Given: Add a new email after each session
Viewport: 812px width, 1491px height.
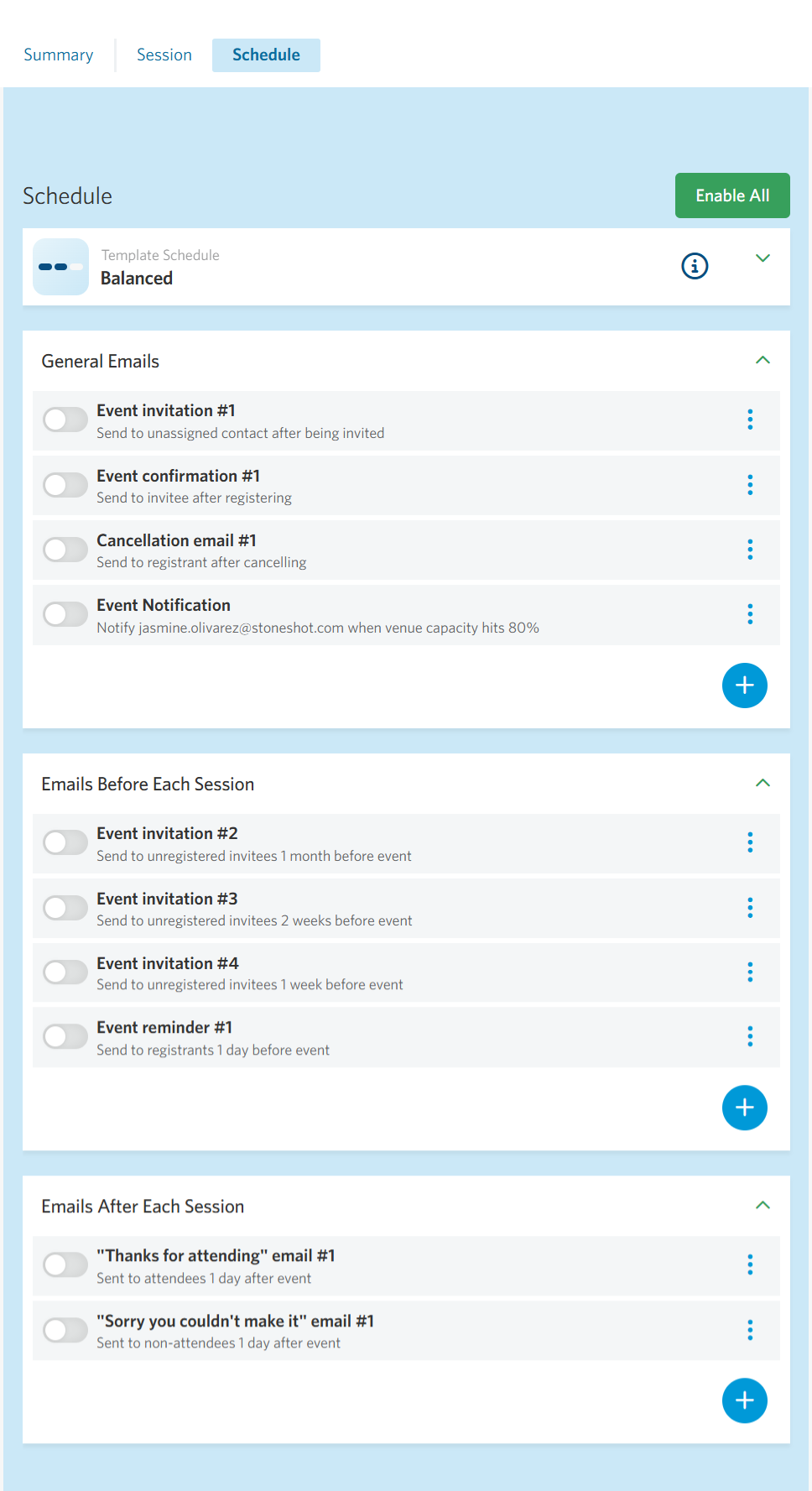Looking at the screenshot, I should click(x=744, y=1400).
